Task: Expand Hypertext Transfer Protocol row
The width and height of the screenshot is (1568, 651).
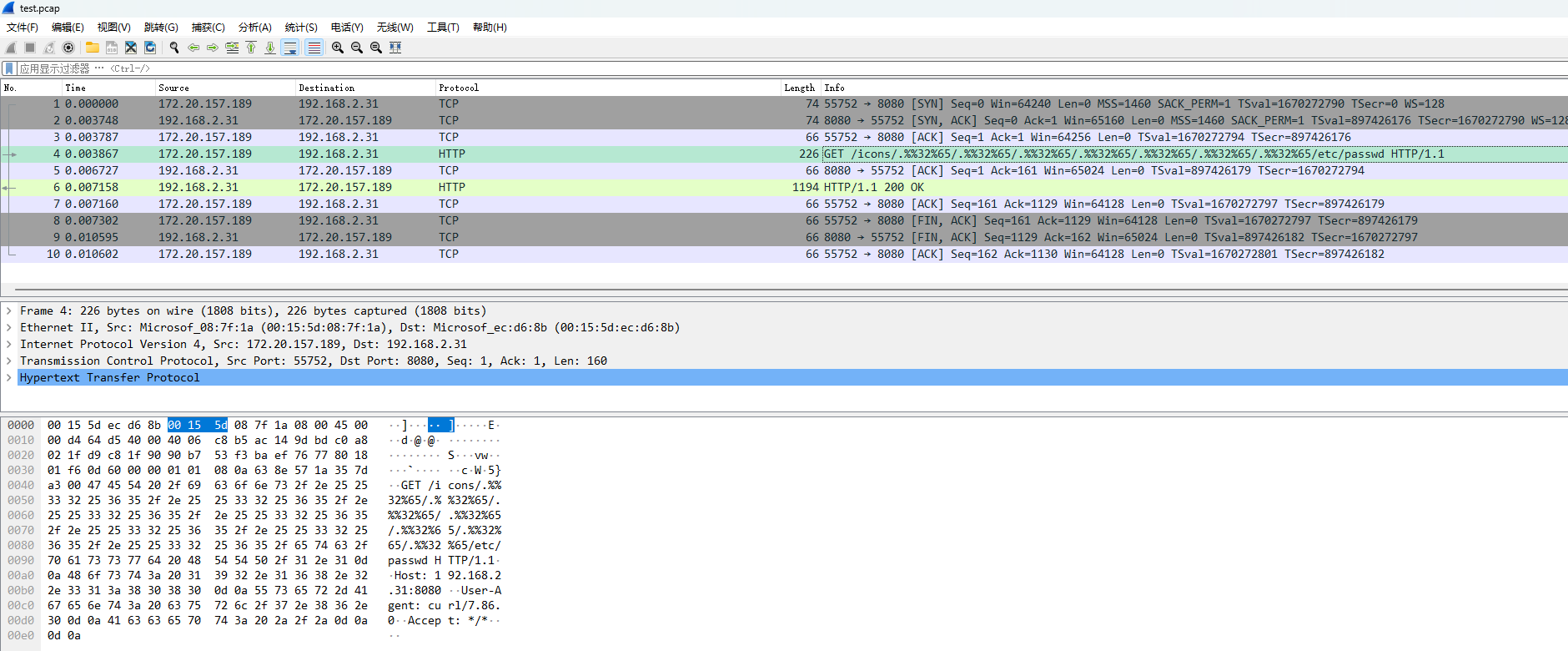Action: point(9,377)
